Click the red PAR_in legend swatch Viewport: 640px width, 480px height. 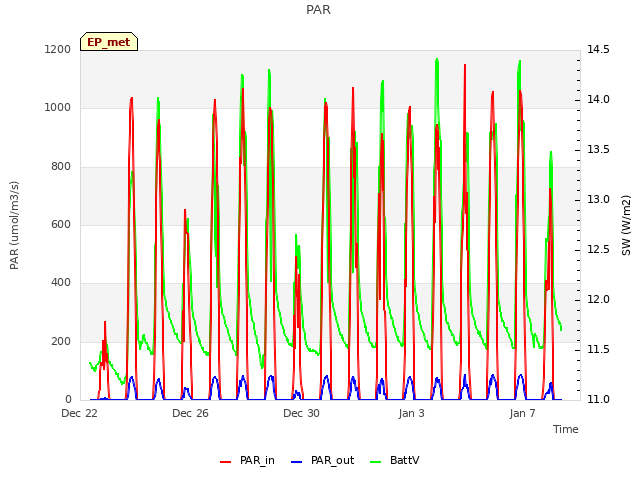pyautogui.click(x=226, y=462)
